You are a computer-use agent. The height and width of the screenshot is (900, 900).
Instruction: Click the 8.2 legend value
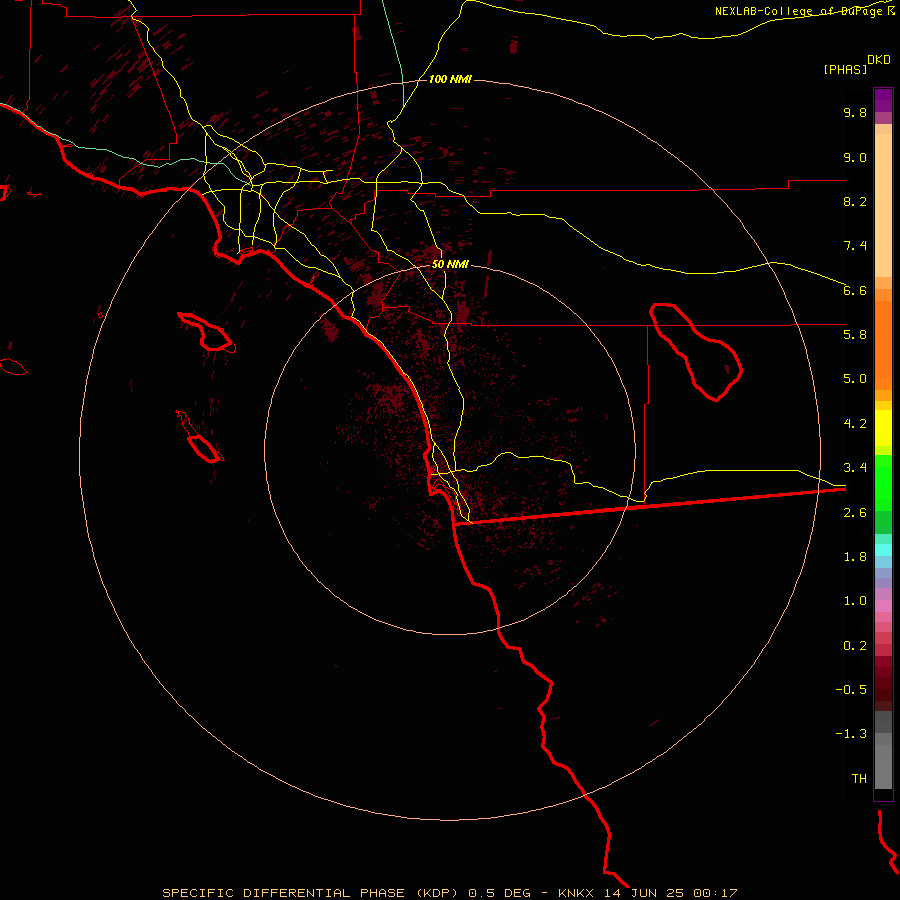pos(855,201)
